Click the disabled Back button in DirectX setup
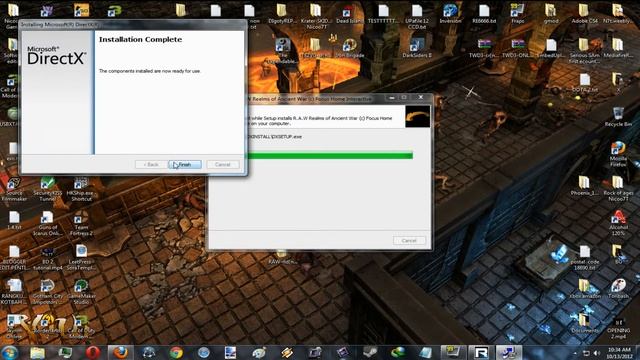640x360 pixels. [x=151, y=164]
